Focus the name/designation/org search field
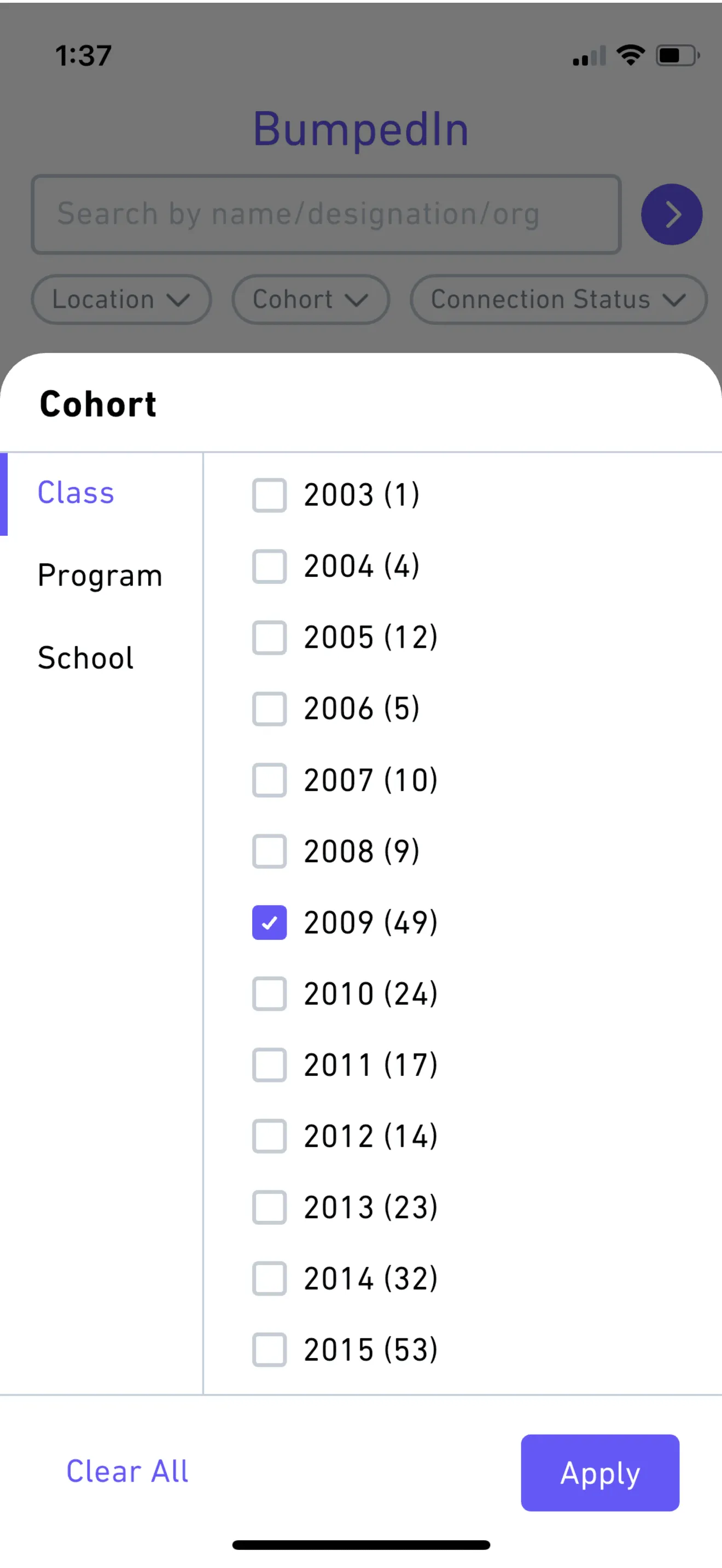This screenshot has width=722, height=1568. pos(325,214)
